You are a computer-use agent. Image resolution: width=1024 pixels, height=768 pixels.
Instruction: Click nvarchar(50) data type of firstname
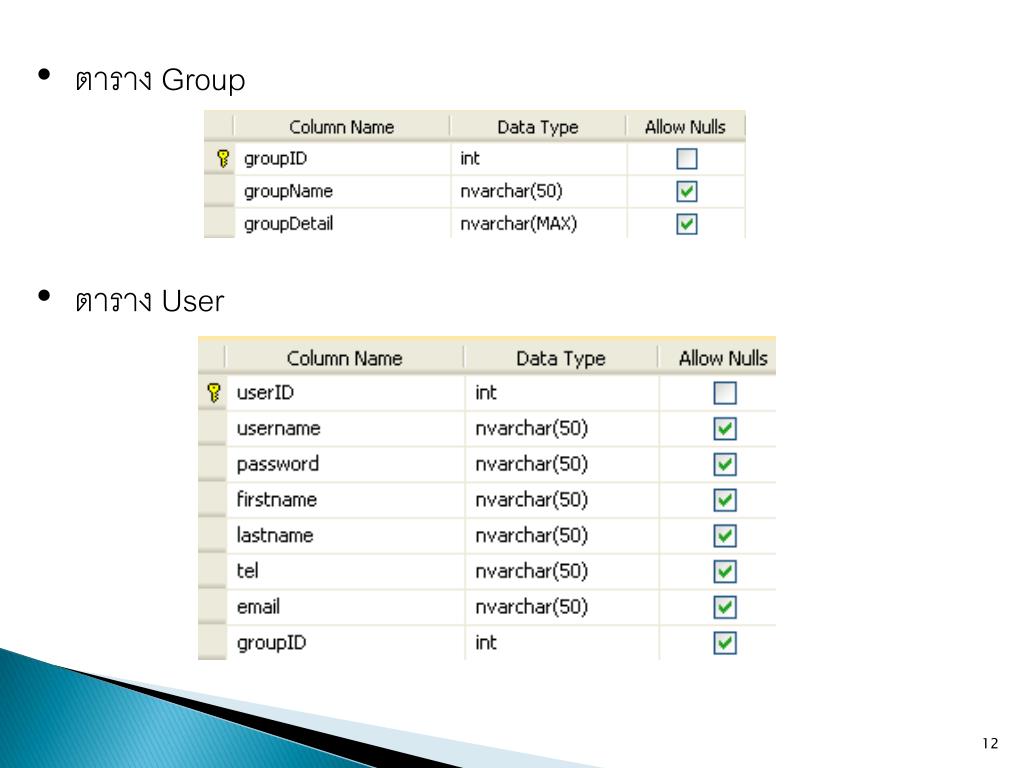tap(562, 500)
